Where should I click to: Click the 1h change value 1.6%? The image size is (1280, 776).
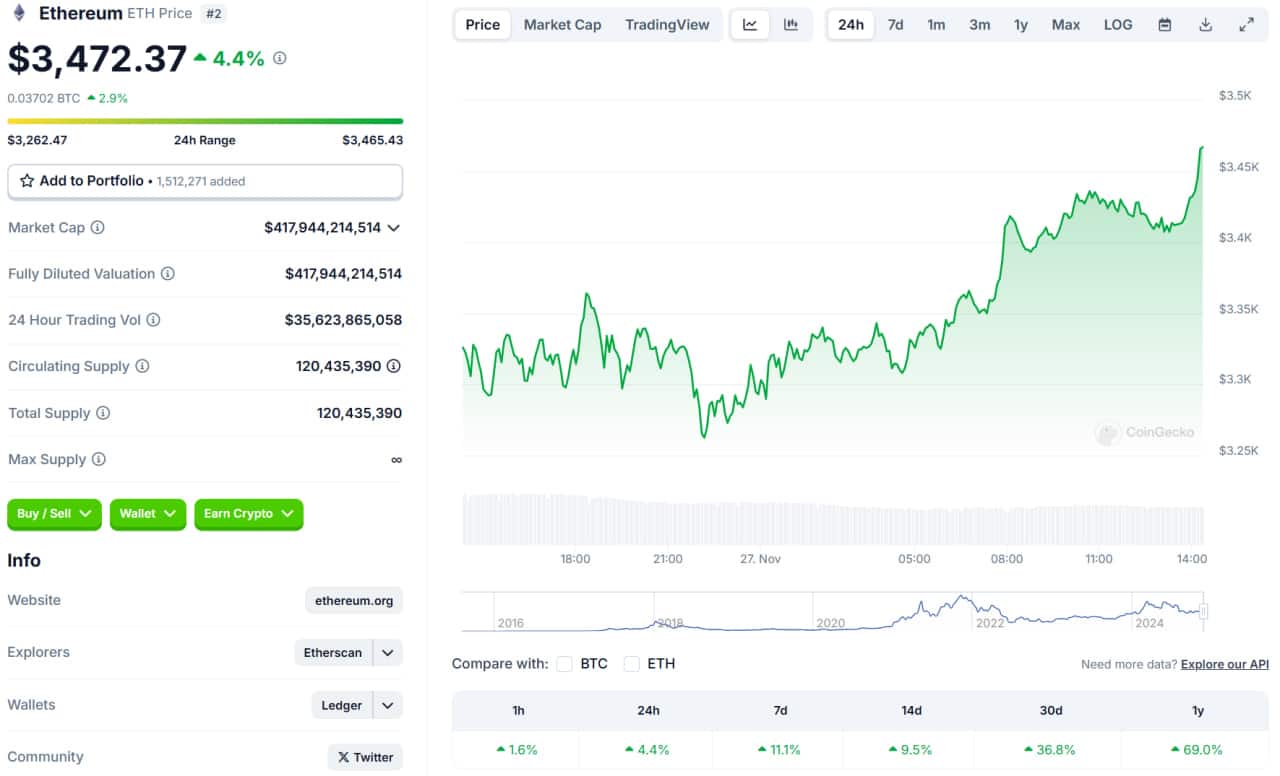(x=518, y=750)
